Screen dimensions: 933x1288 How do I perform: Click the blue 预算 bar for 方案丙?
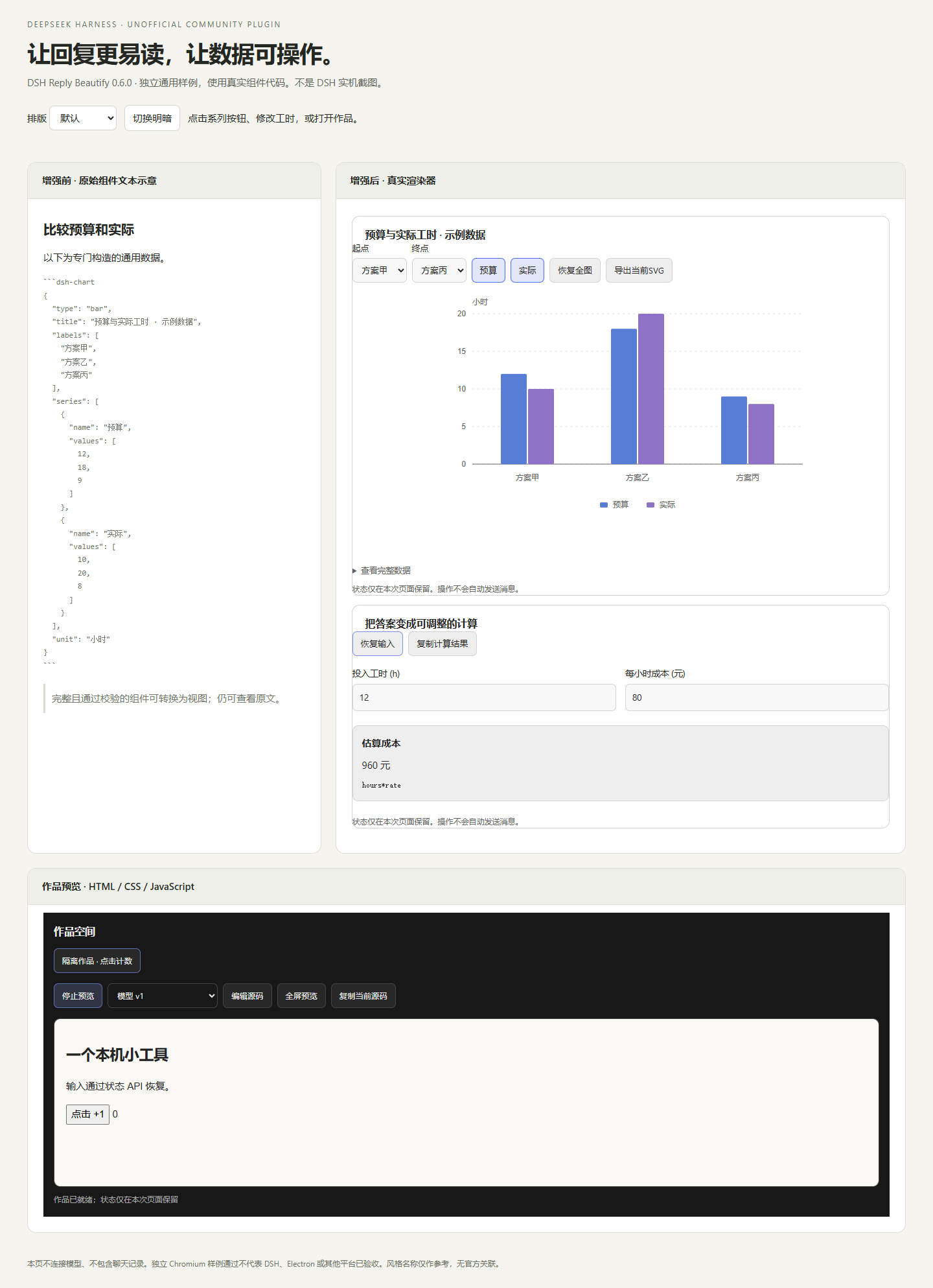point(734,430)
